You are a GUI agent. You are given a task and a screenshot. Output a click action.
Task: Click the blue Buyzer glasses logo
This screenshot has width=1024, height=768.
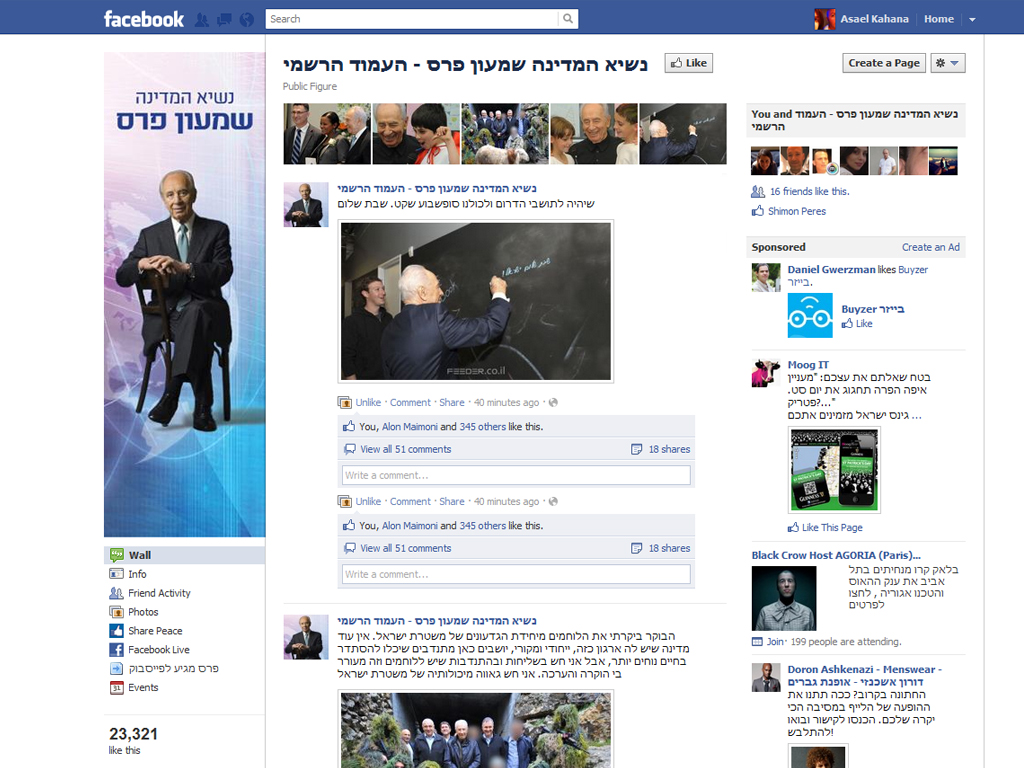(x=810, y=315)
